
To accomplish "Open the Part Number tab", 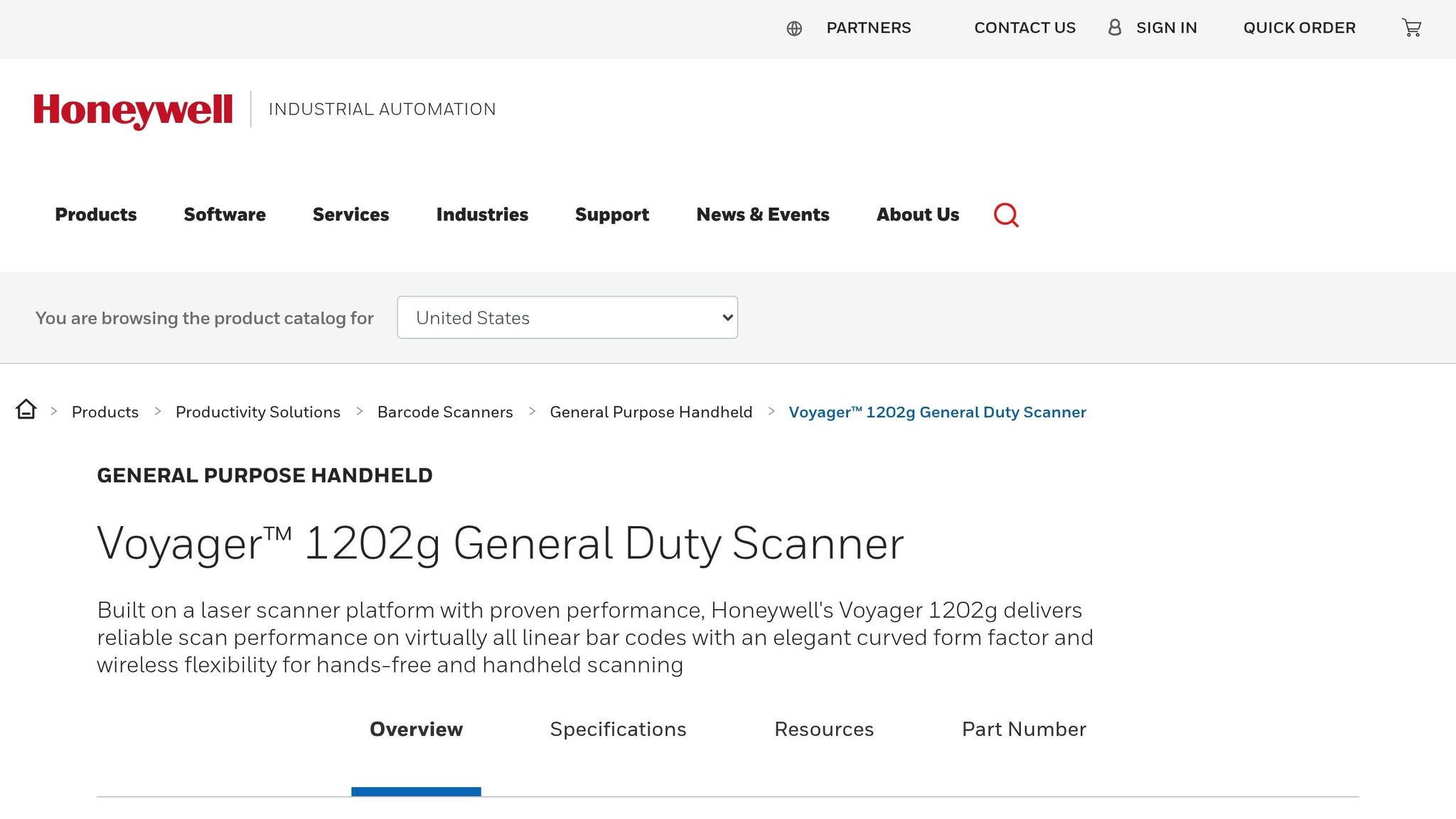I will pos(1024,729).
